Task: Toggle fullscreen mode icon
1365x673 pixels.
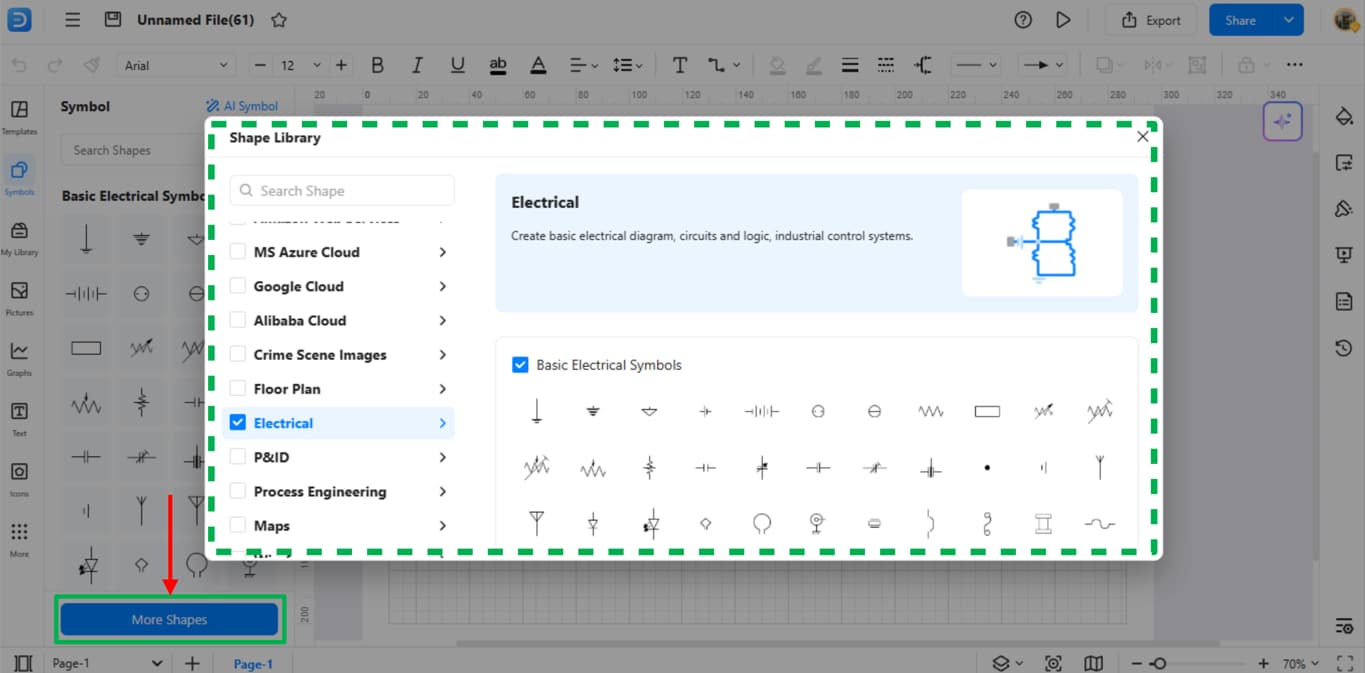Action: (1346, 663)
